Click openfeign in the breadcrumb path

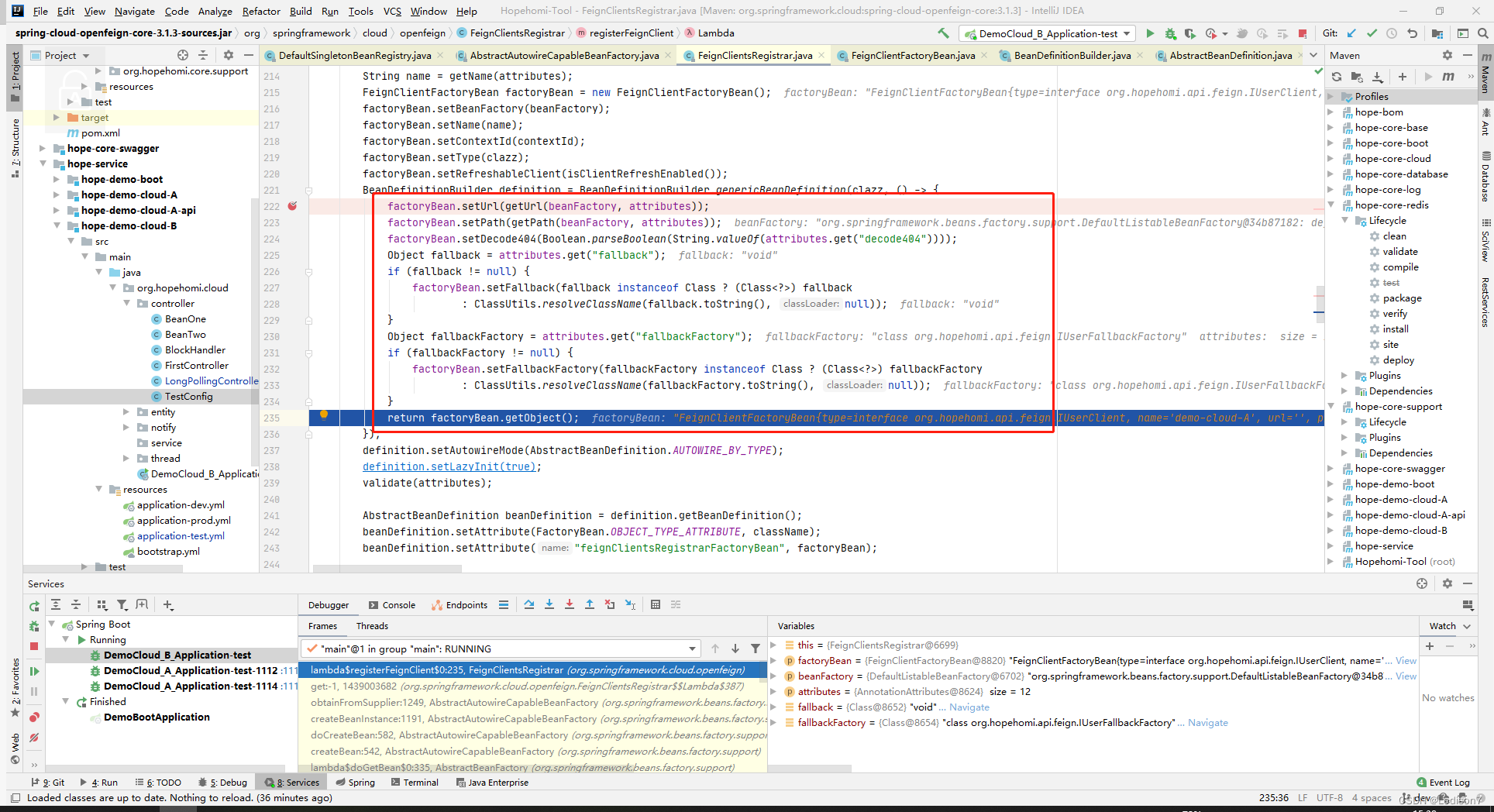click(x=422, y=33)
